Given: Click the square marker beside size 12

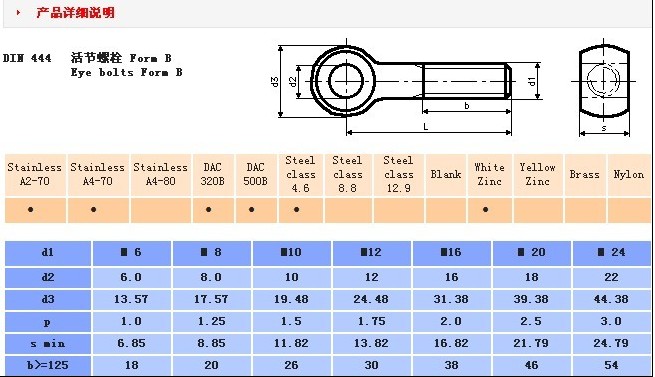Looking at the screenshot, I should [364, 252].
